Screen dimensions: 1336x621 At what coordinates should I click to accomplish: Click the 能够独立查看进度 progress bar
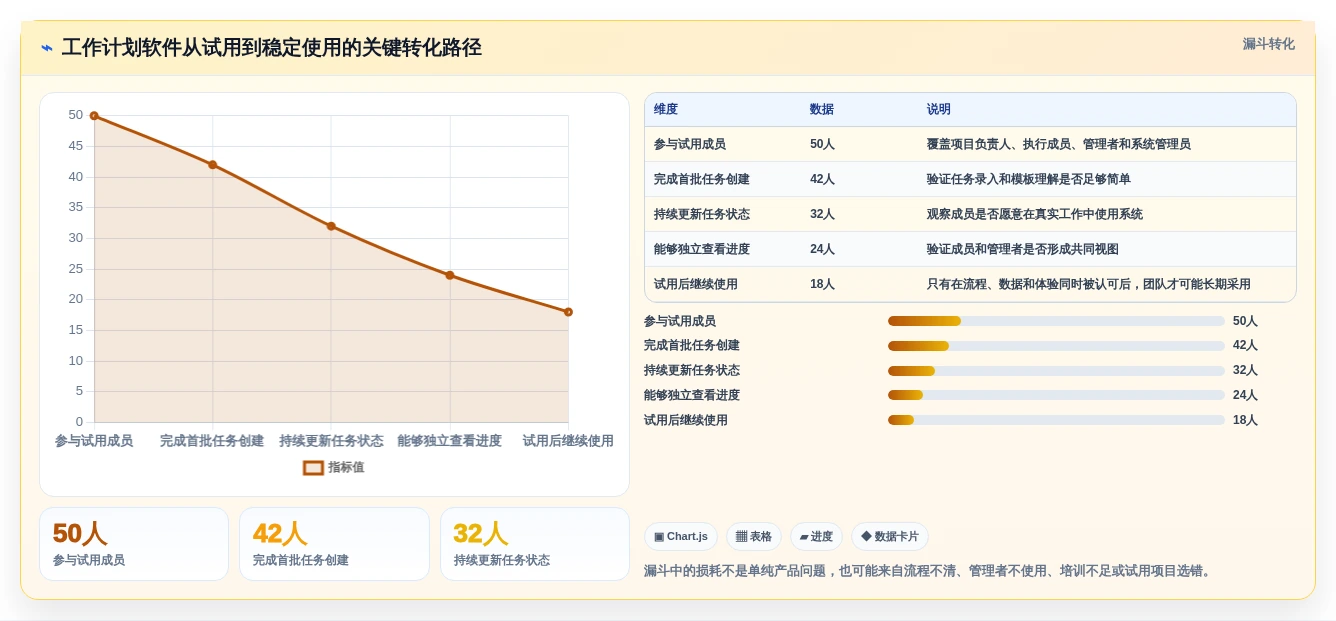click(1056, 395)
